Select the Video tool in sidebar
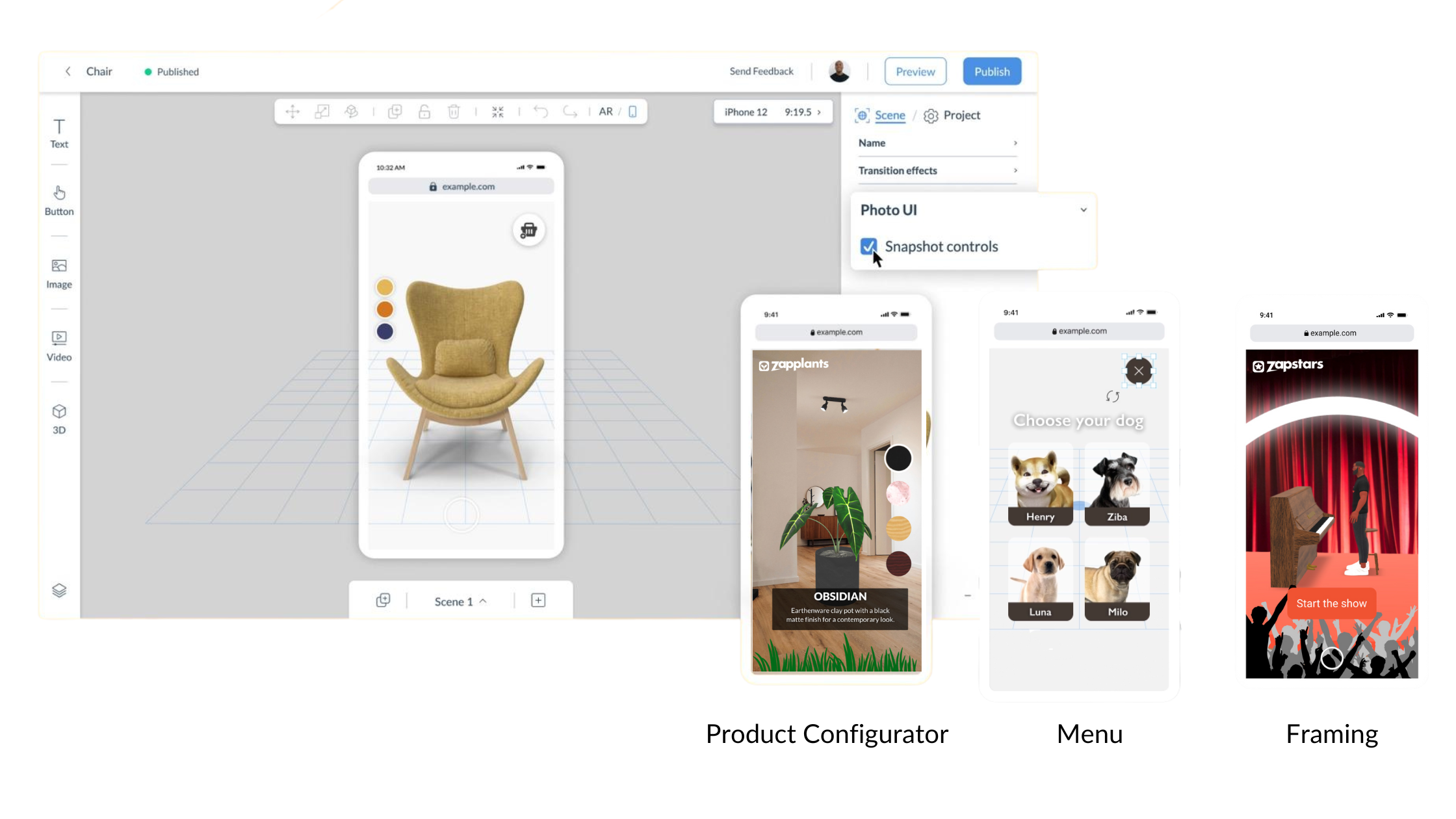1456x819 pixels. click(59, 344)
